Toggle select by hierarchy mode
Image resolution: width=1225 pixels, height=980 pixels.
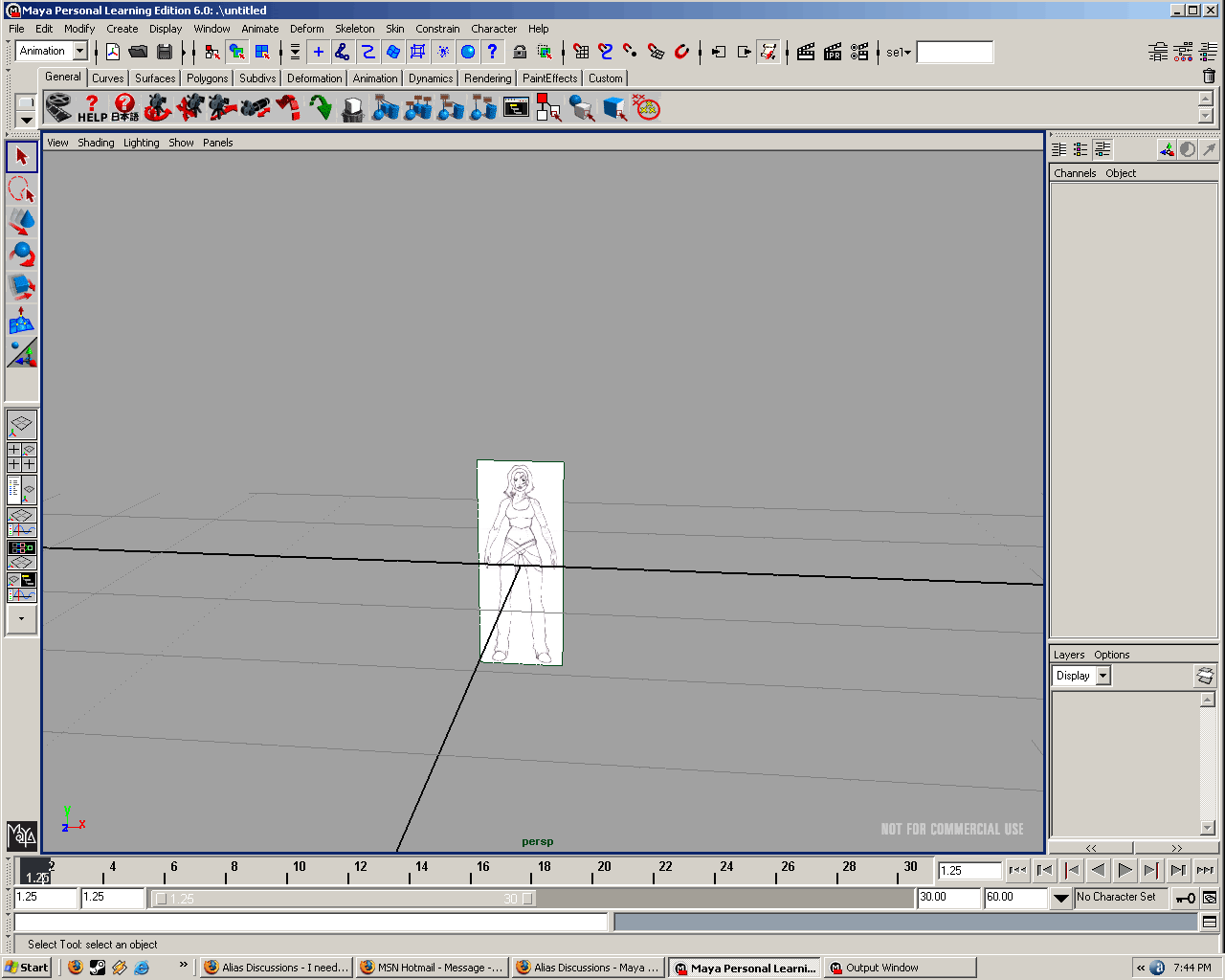point(212,52)
